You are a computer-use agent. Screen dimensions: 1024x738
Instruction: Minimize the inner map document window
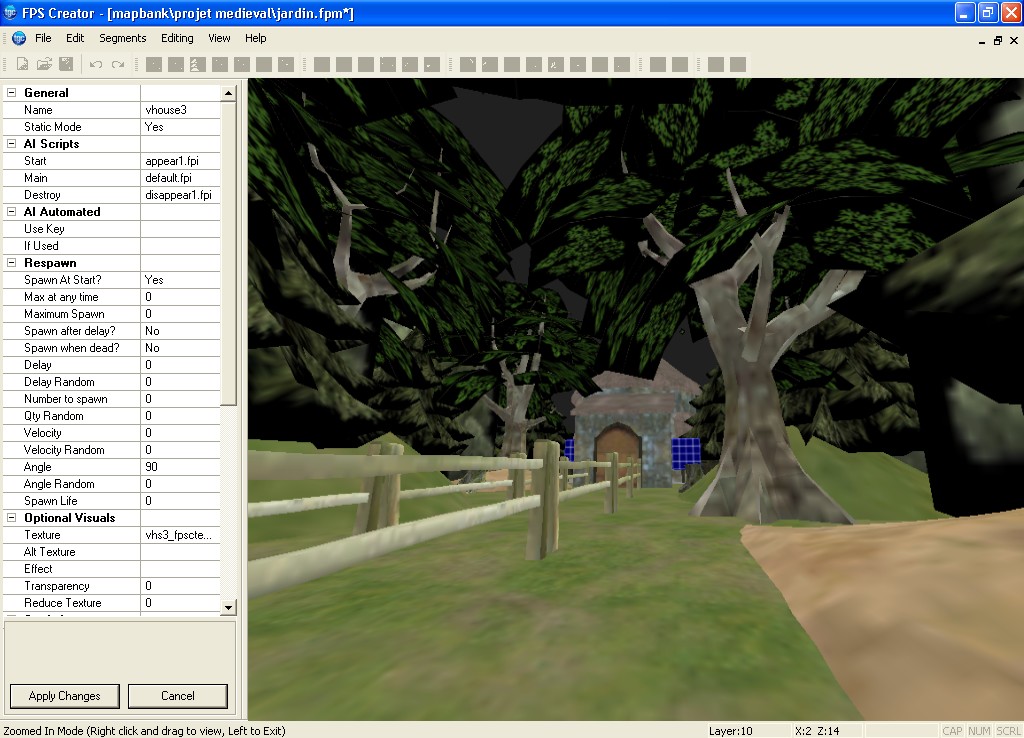982,40
